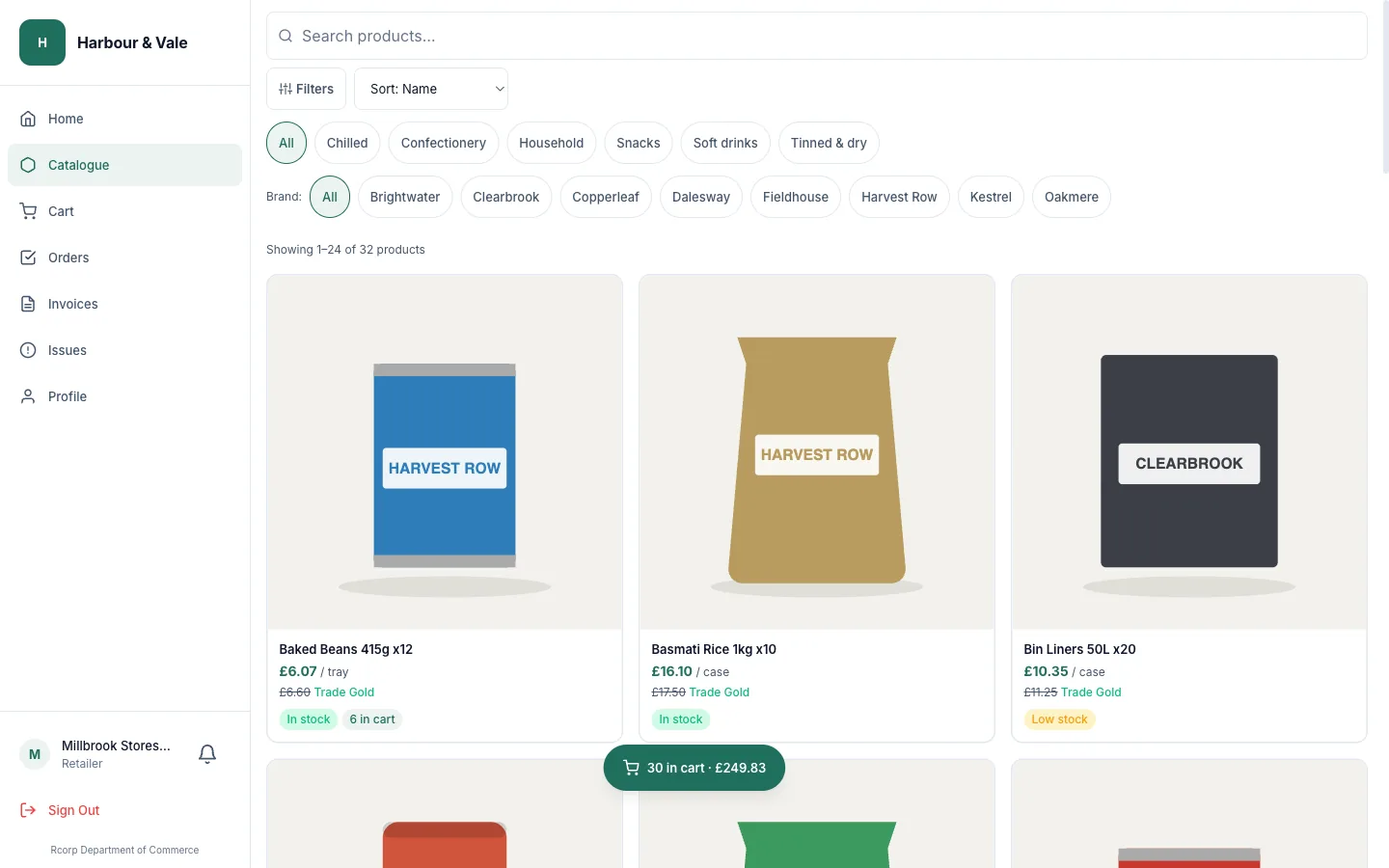Filter by Dalesway brand
Viewport: 1389px width, 868px height.
click(x=701, y=197)
